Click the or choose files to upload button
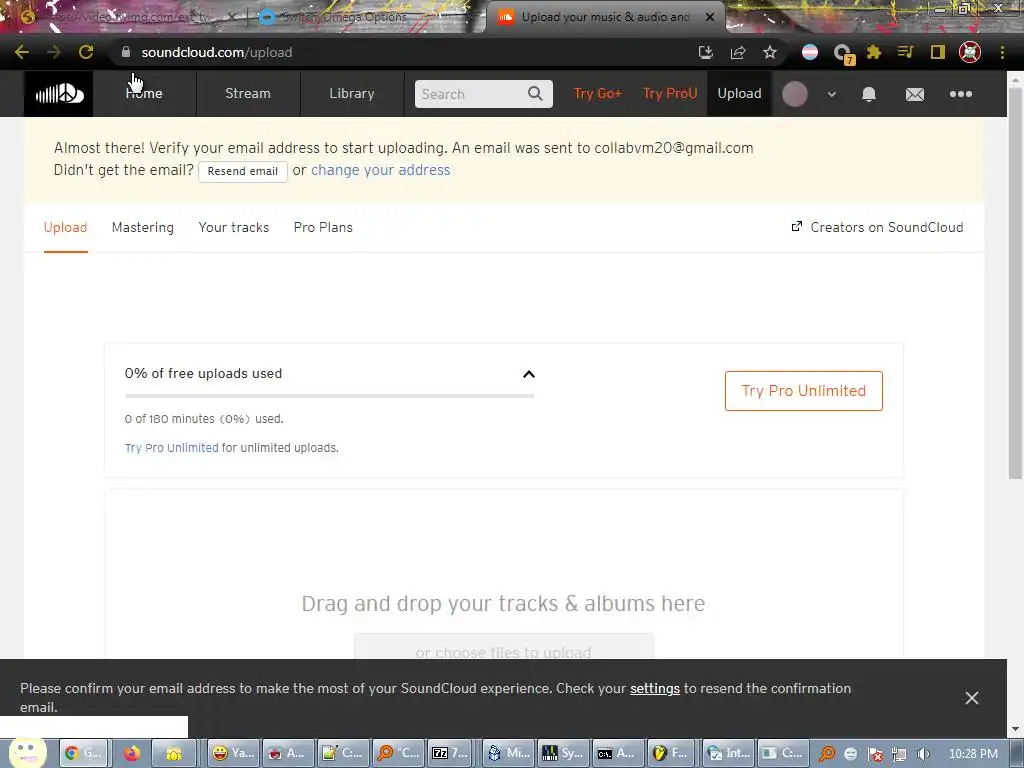 pos(504,647)
